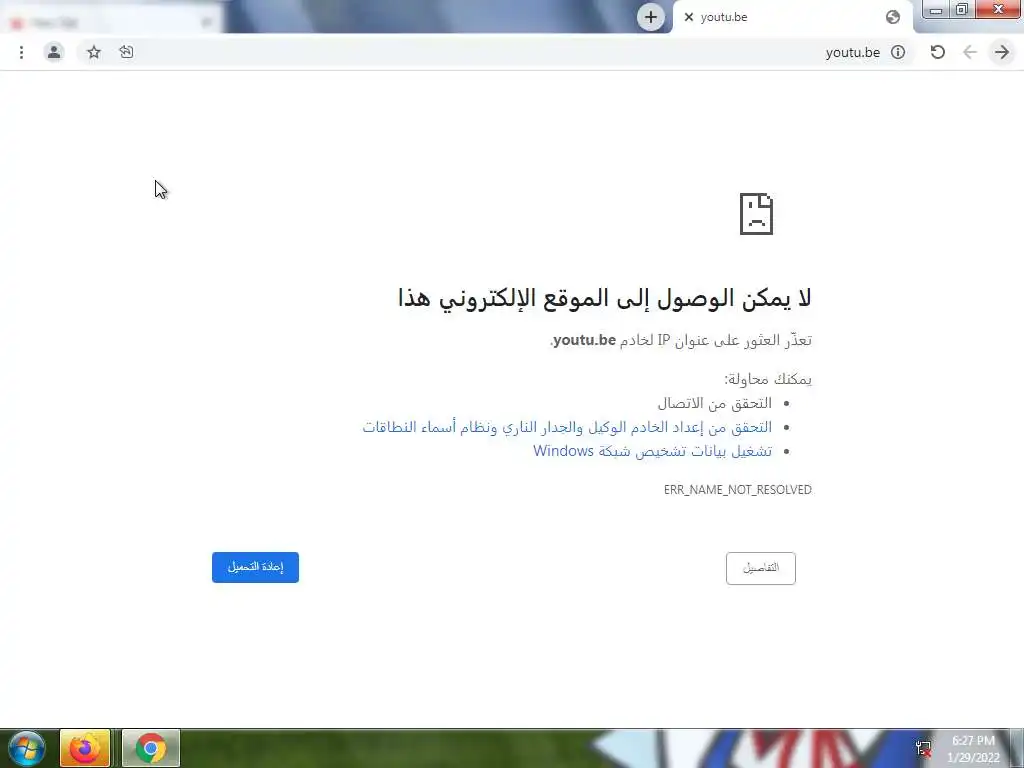This screenshot has height=768, width=1024.
Task: Open the Chrome three-dot menu
Action: (x=22, y=52)
